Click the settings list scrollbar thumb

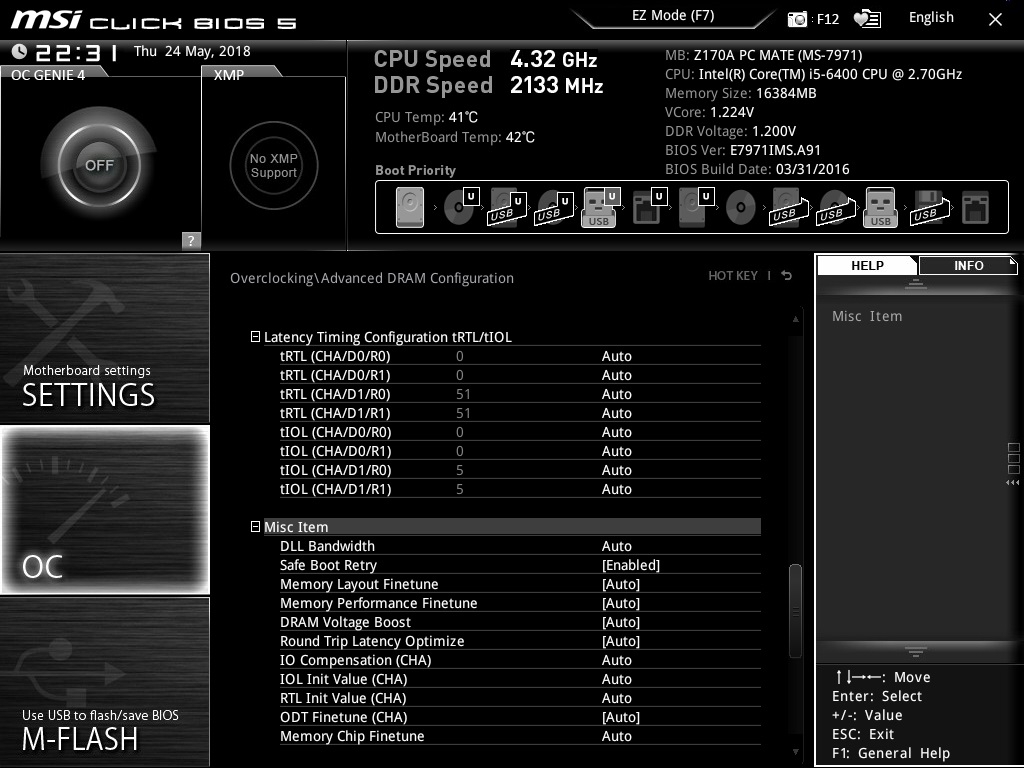[x=795, y=611]
